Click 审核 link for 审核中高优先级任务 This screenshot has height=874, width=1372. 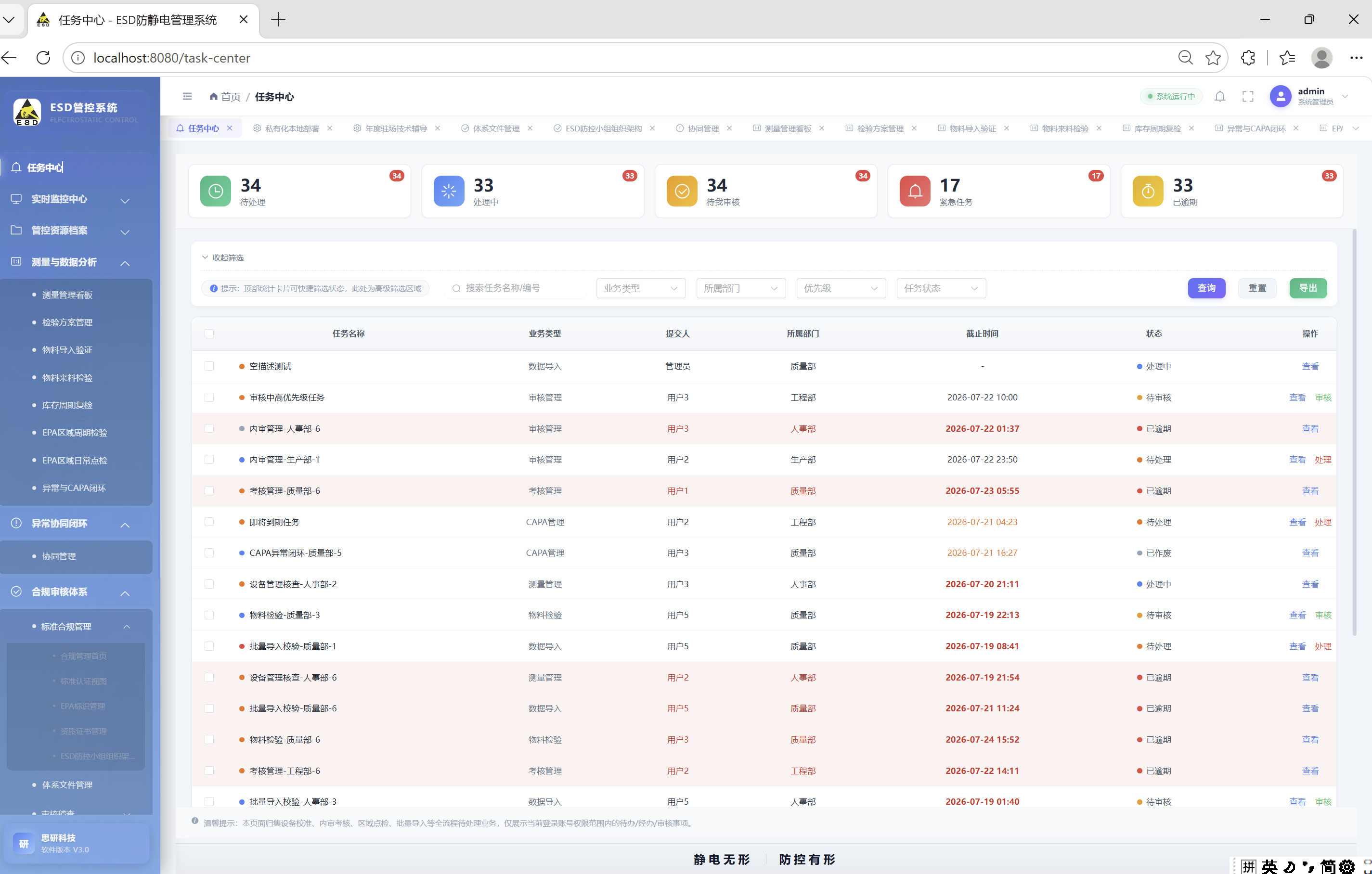pyautogui.click(x=1323, y=397)
